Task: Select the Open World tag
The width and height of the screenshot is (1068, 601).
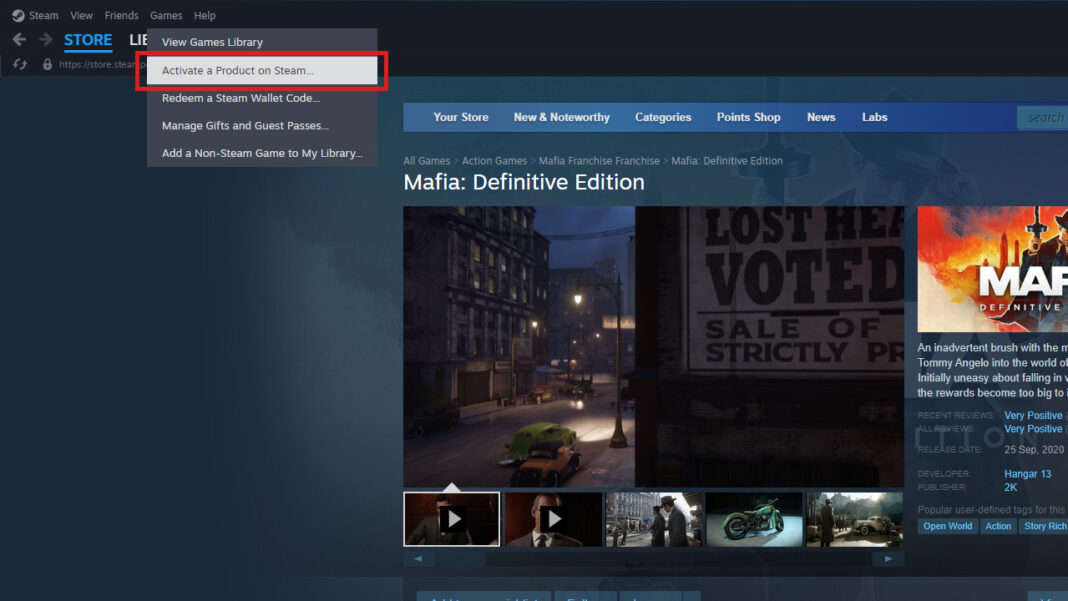Action: 946,525
